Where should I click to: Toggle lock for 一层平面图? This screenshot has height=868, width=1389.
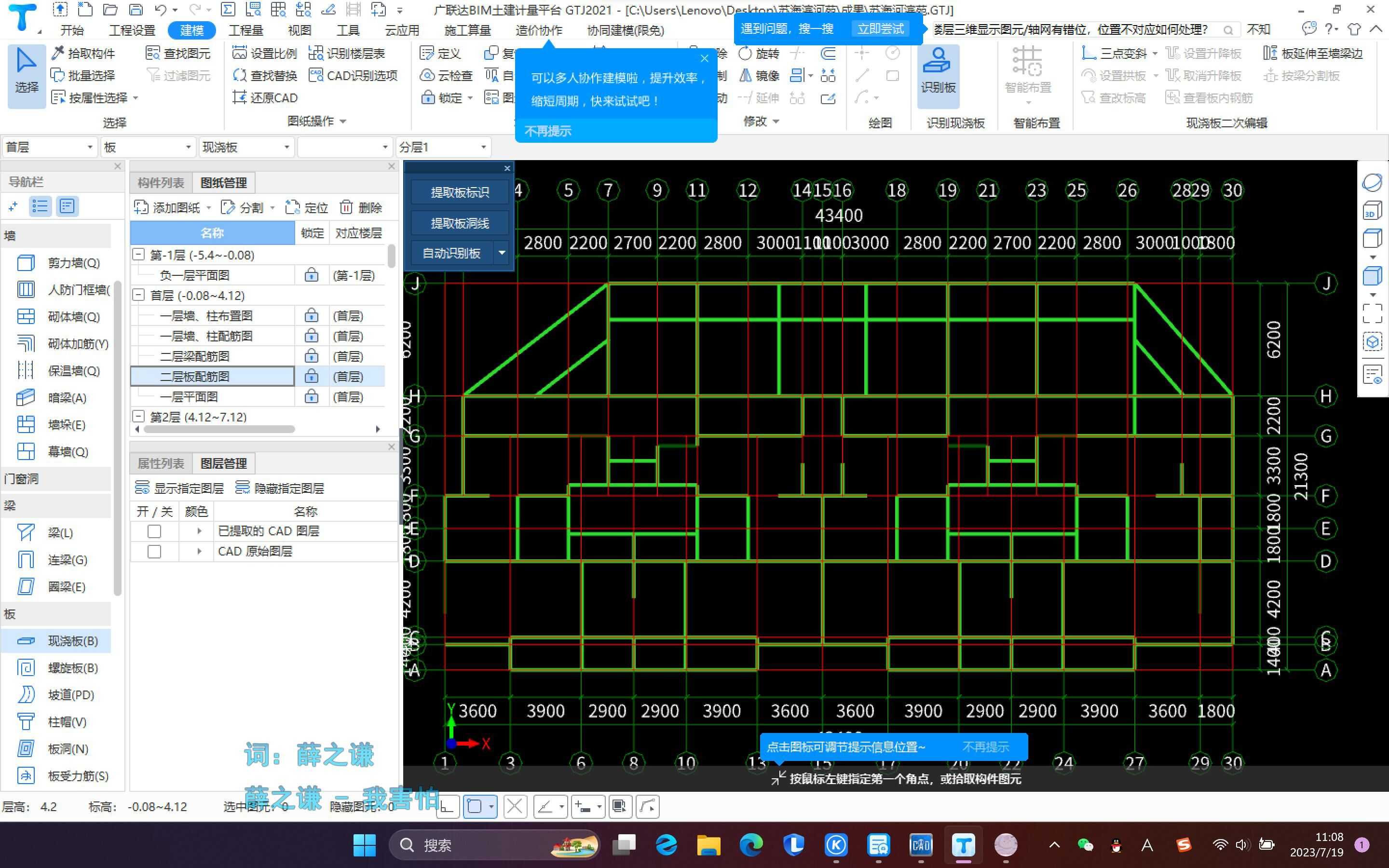point(311,397)
